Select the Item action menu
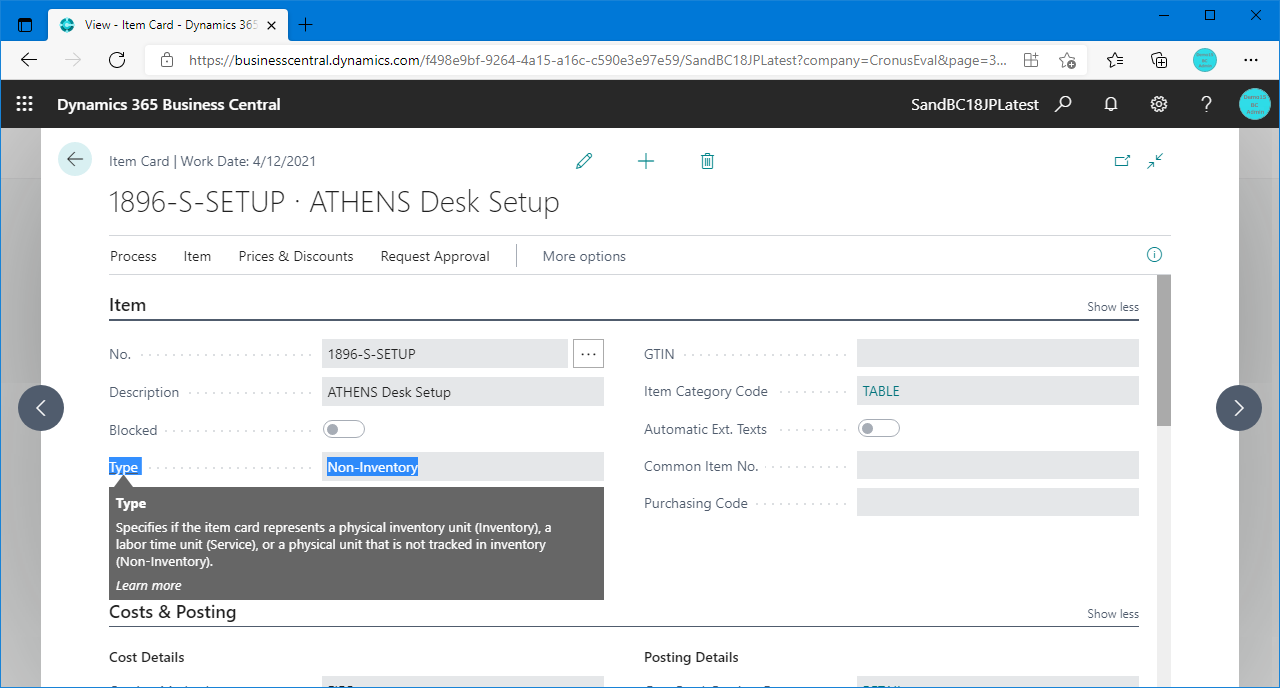The image size is (1280, 688). pos(197,256)
